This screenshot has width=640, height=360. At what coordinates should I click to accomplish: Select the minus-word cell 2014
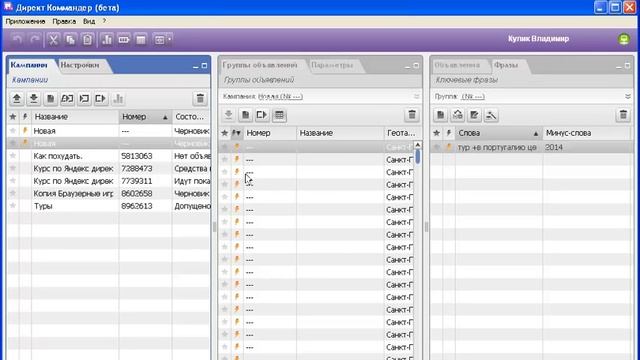[x=587, y=147]
